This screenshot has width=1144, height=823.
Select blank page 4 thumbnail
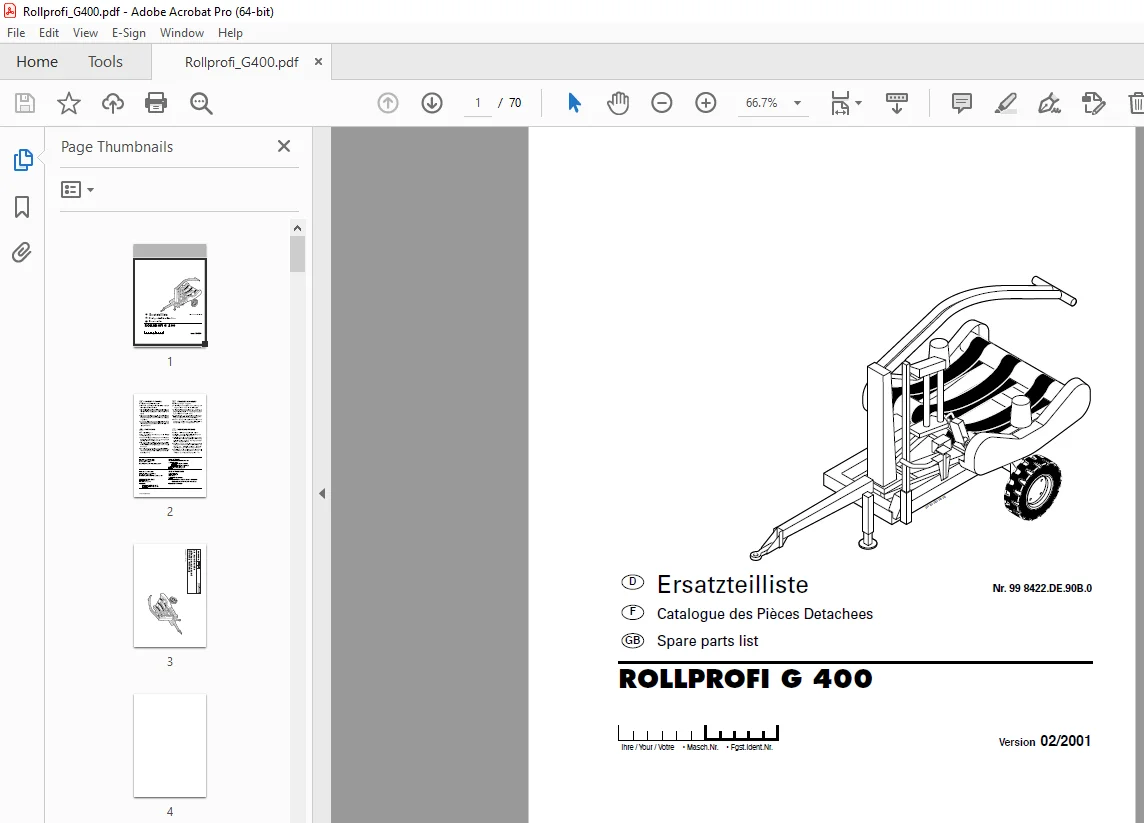click(170, 746)
